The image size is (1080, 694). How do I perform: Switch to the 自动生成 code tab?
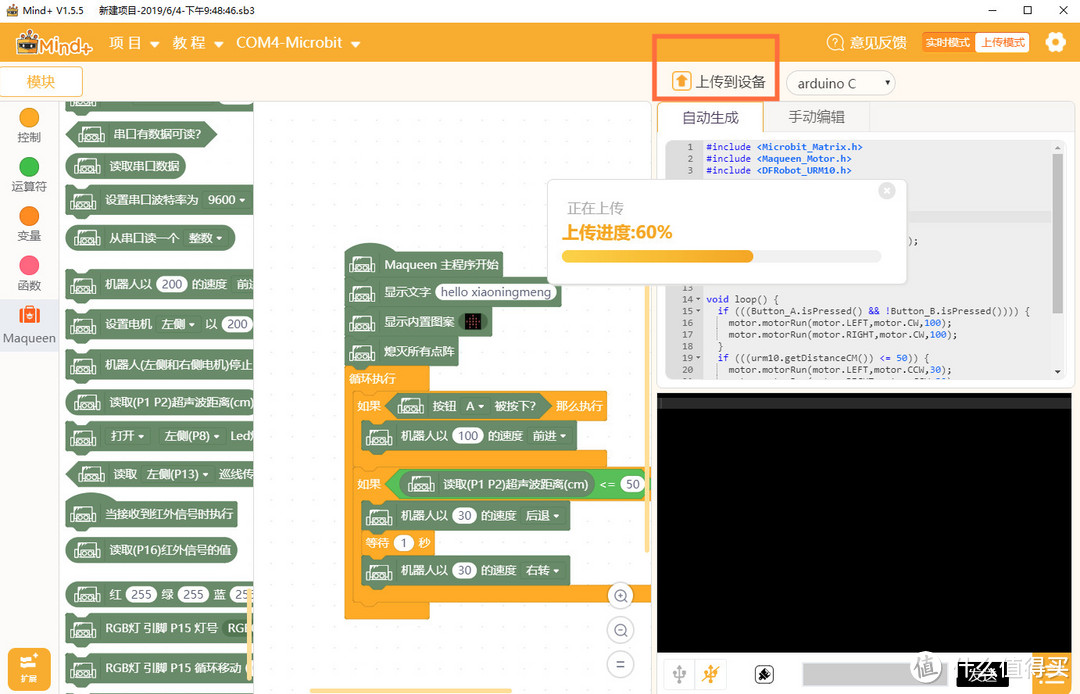710,117
